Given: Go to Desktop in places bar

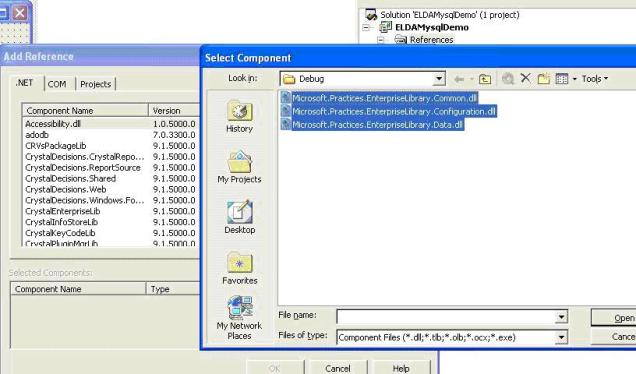Looking at the screenshot, I should (239, 217).
